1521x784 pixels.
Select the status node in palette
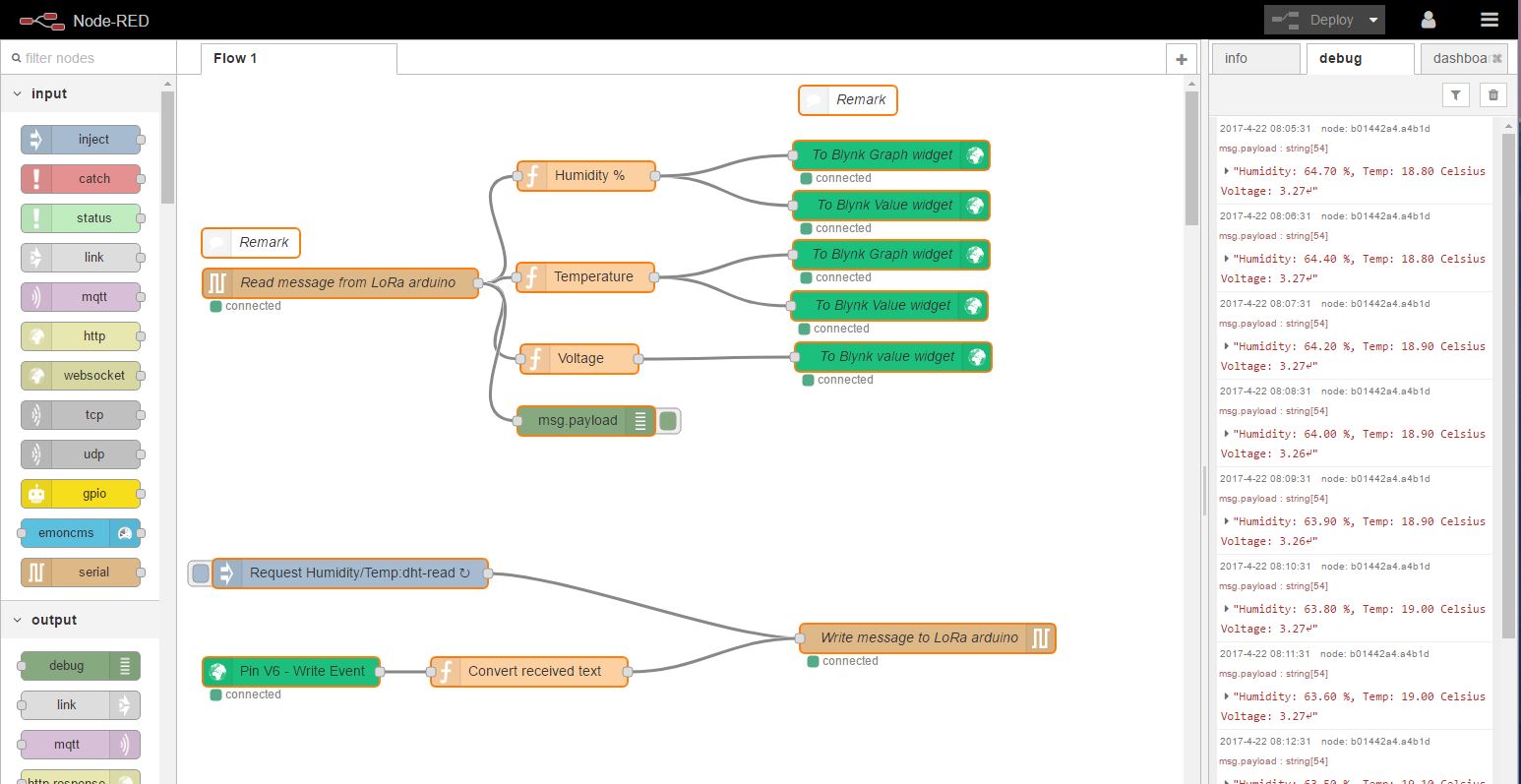coord(81,218)
